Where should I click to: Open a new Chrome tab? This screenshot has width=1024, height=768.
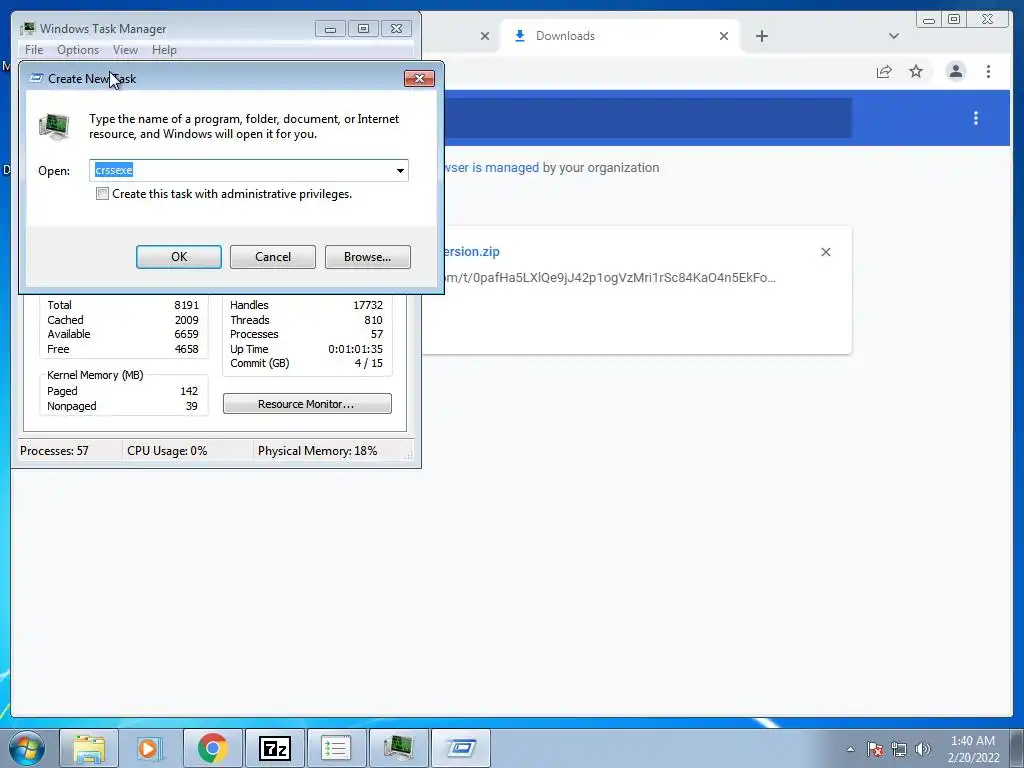tap(761, 36)
